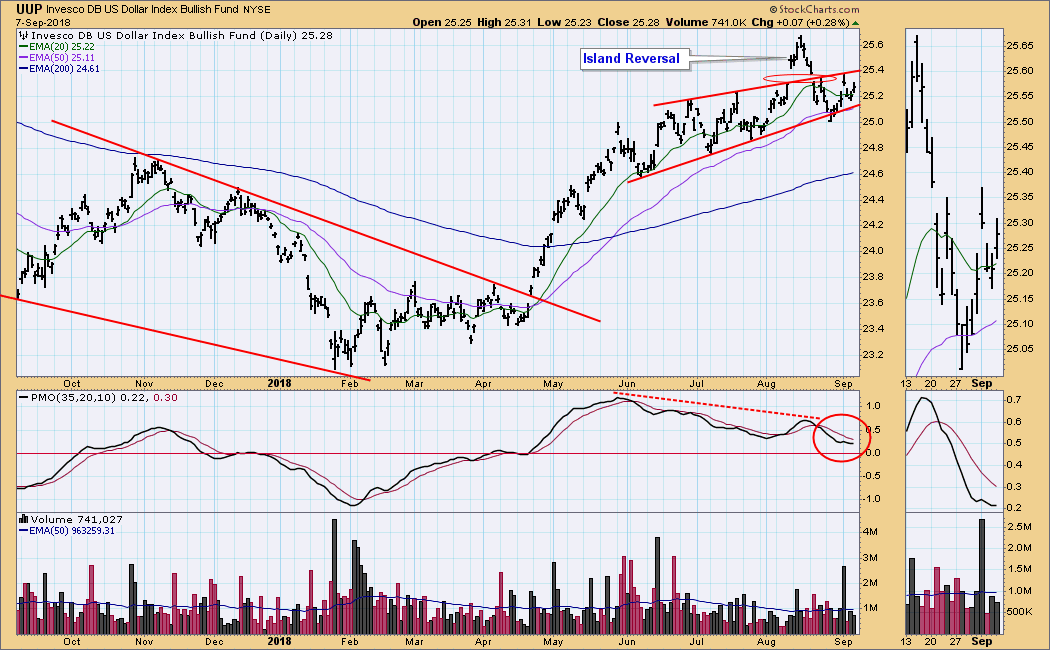This screenshot has width=1050, height=650.
Task: Click the 23.2 price axis label
Action: (873, 355)
